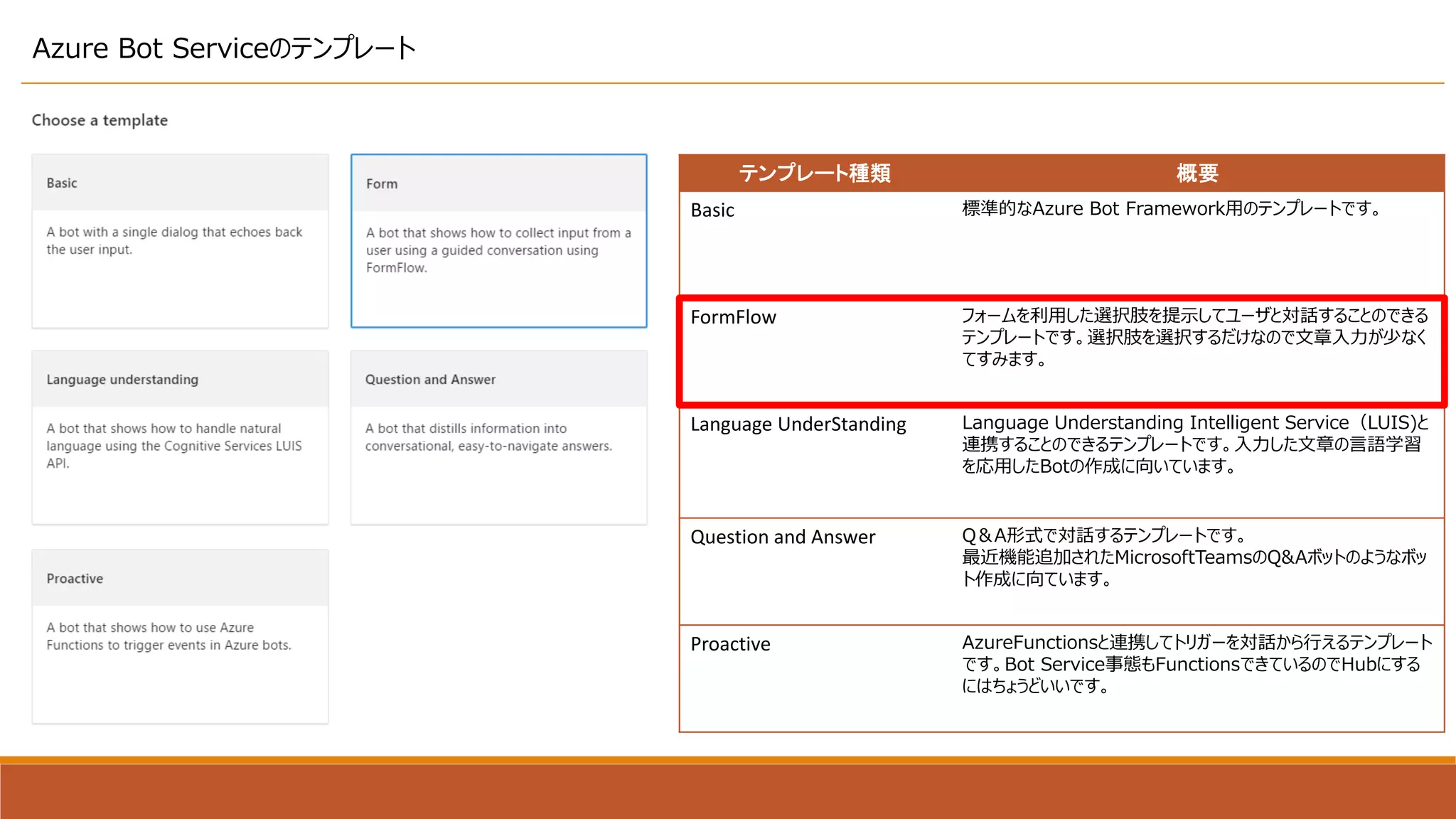Screen dimensions: 1456x819
Task: Click the 'Choose a template' heading
Action: click(100, 120)
